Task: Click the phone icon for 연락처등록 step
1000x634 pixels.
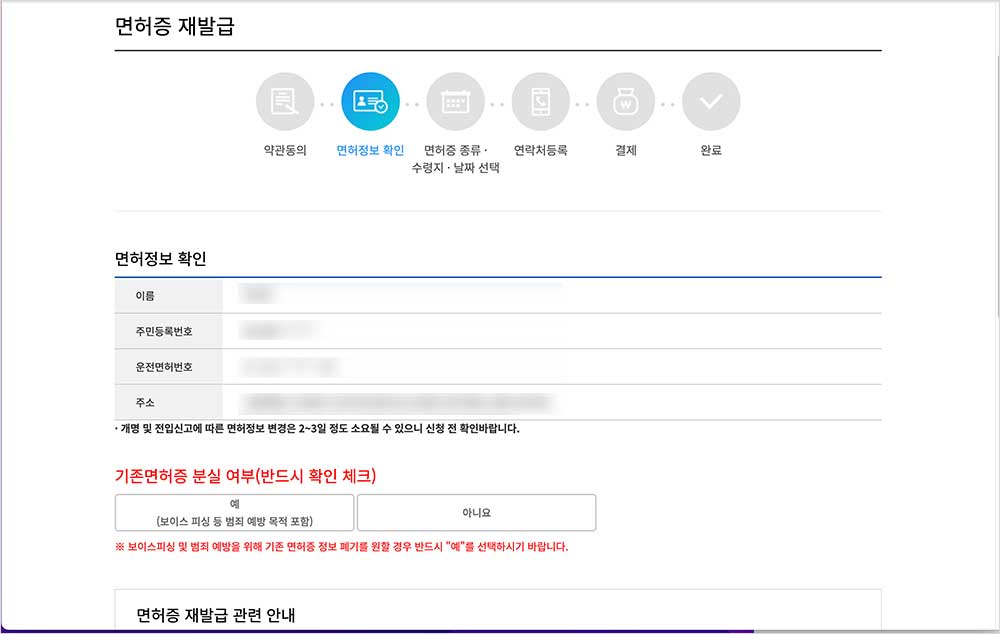Action: [x=540, y=100]
